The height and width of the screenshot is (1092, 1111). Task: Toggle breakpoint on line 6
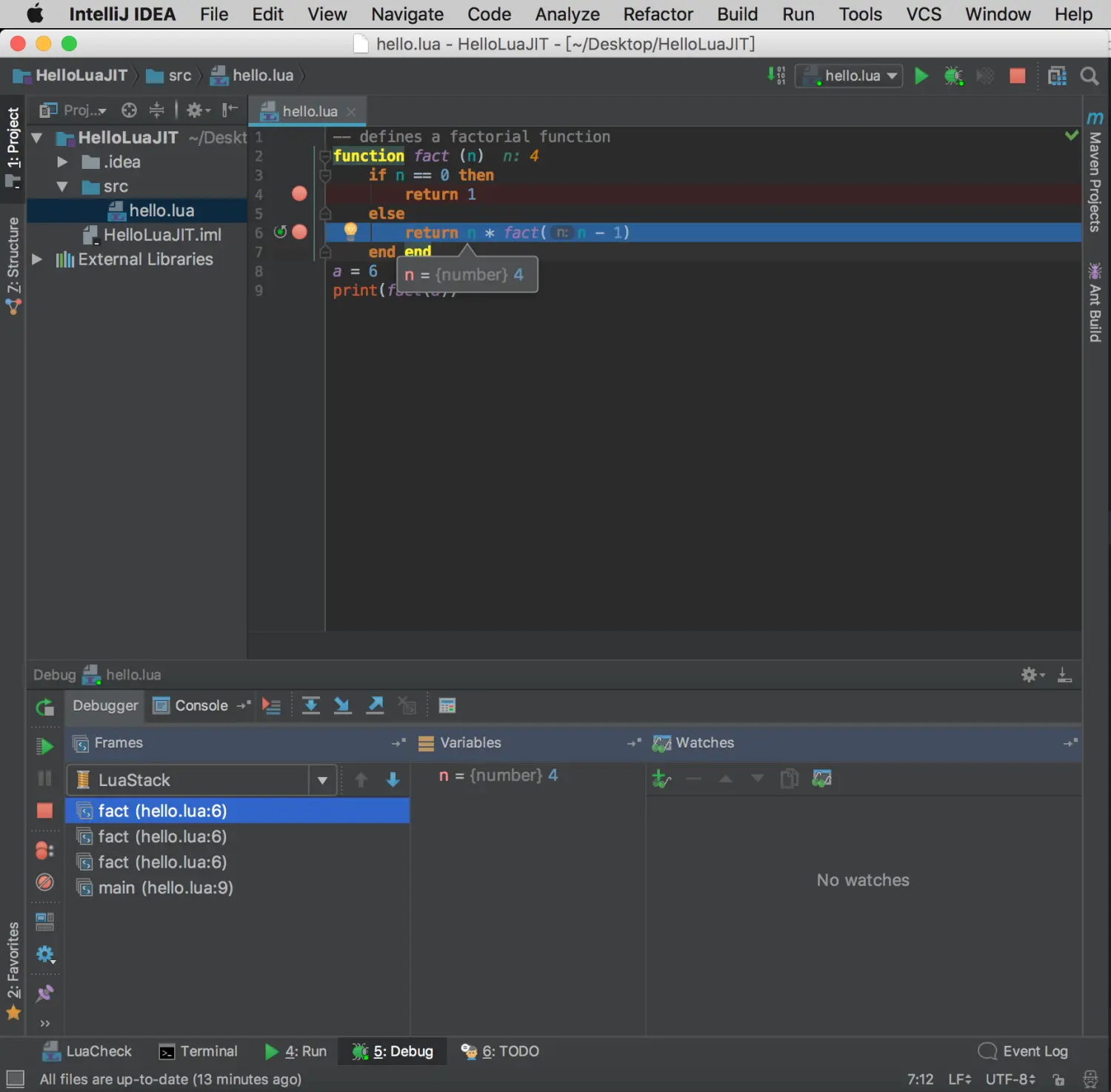tap(299, 232)
